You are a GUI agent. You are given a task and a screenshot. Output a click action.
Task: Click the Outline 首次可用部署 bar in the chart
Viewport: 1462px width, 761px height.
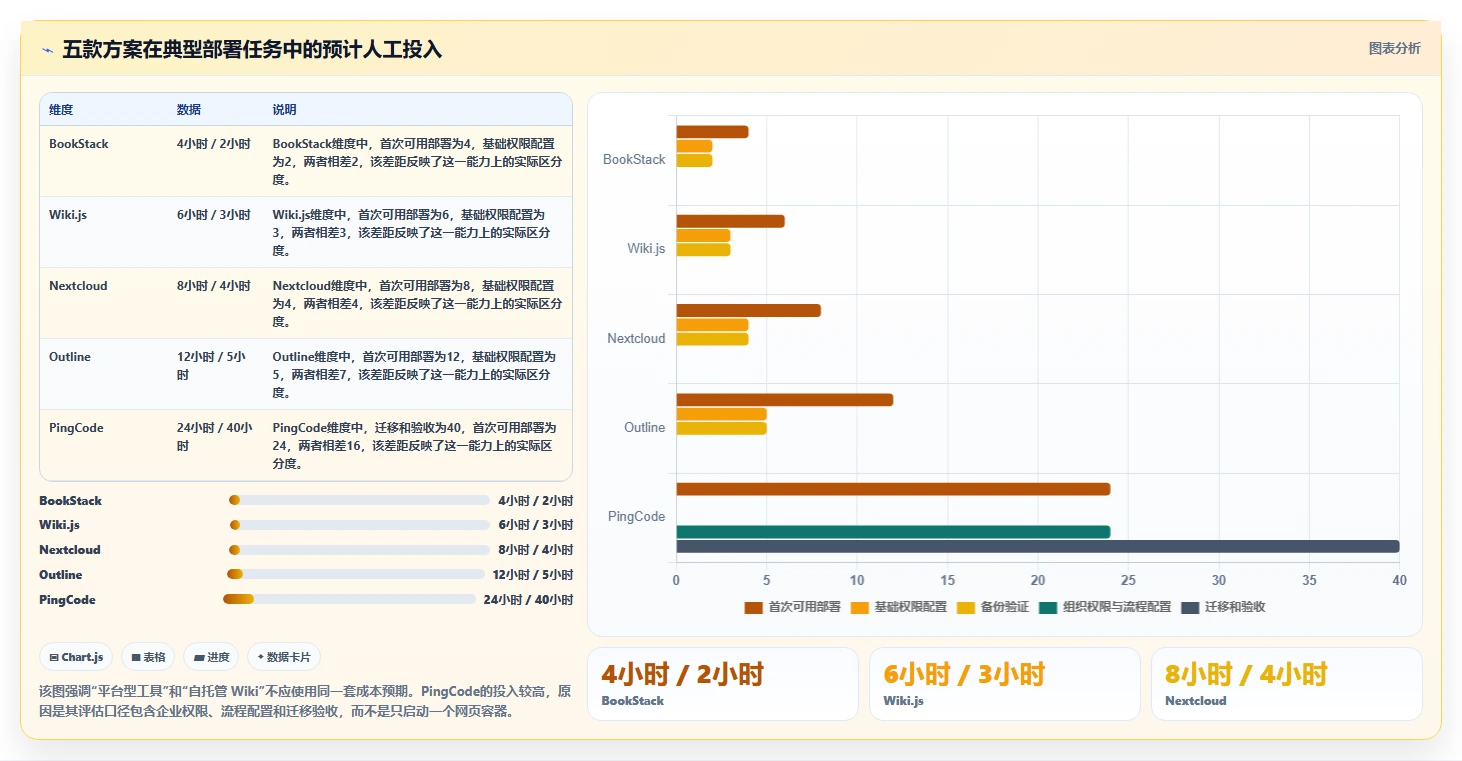[785, 400]
